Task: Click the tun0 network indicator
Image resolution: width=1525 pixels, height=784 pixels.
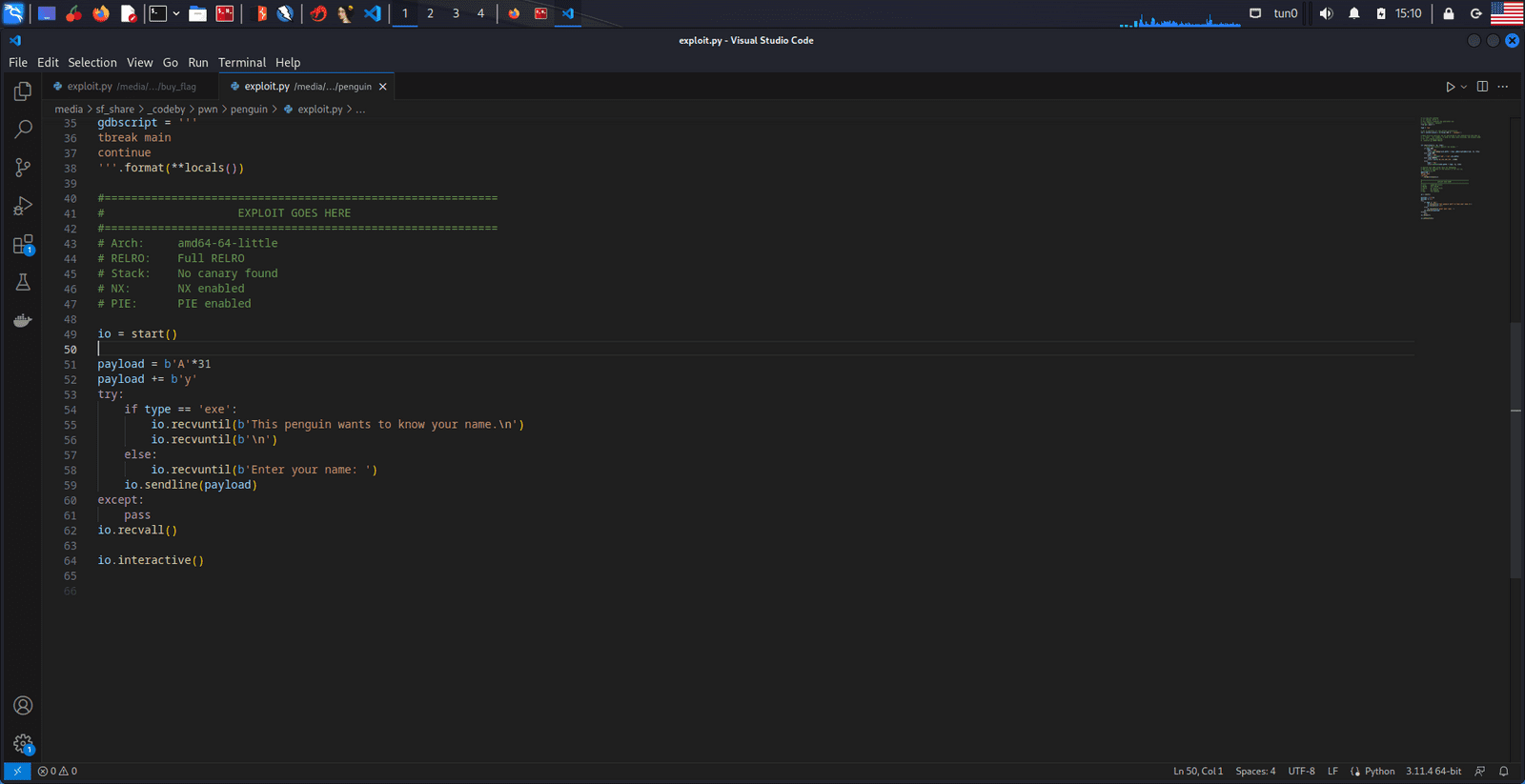Action: point(1286,13)
